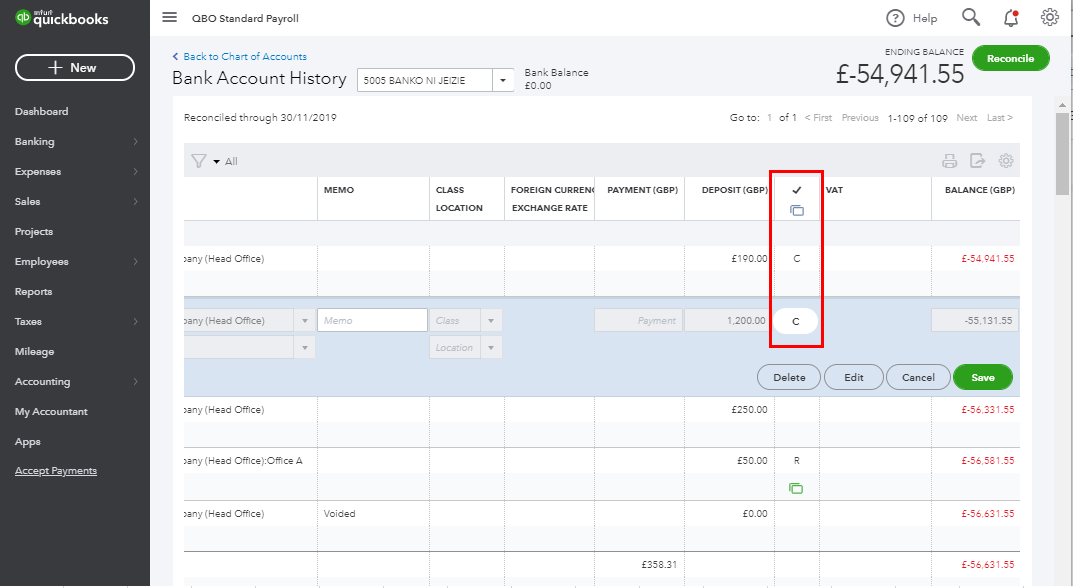The width and height of the screenshot is (1073, 588).
Task: Toggle the C status on the £190.00 deposit row
Action: click(796, 258)
